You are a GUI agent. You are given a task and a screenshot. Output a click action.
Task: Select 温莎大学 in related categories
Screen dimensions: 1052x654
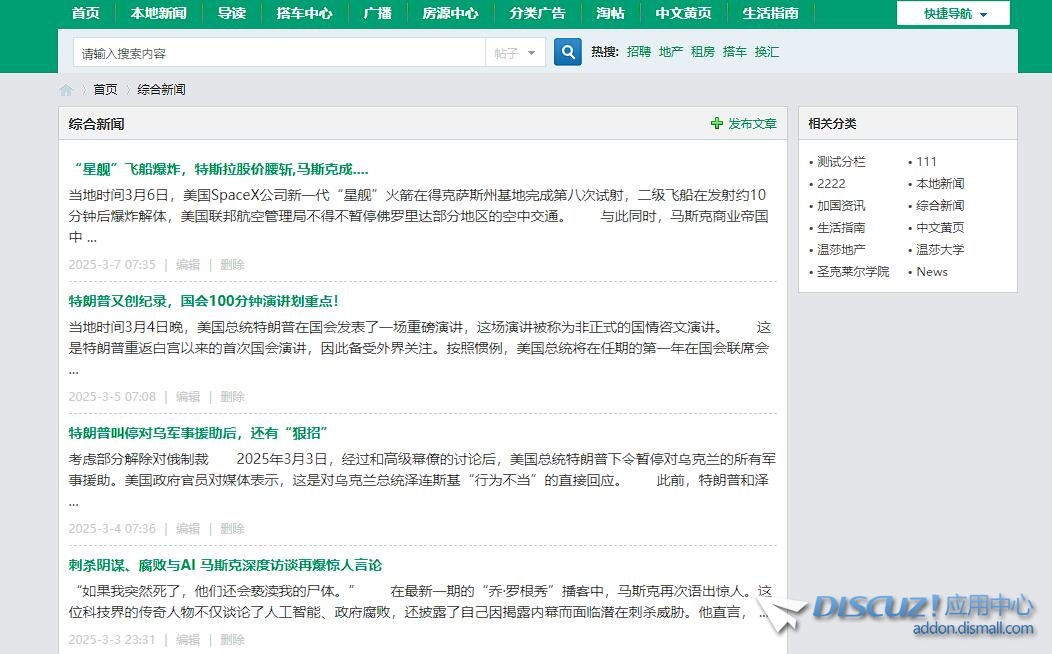[940, 250]
